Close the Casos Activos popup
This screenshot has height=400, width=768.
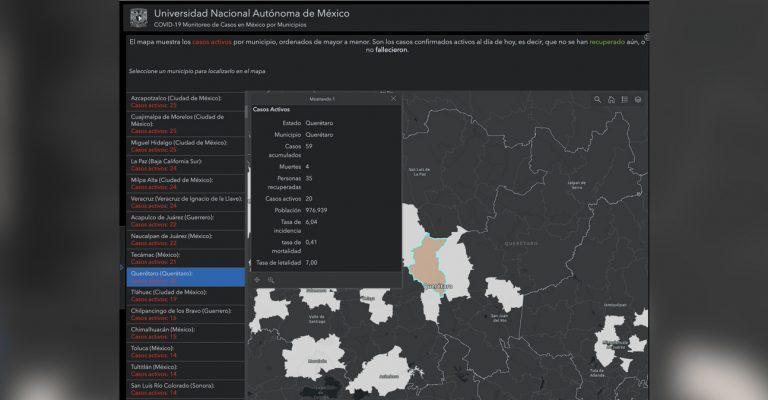[x=393, y=98]
